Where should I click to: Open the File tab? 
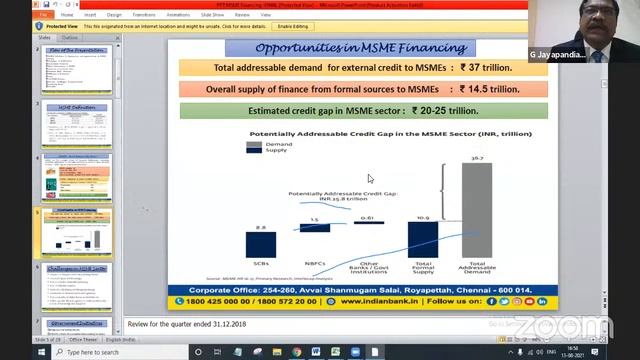pos(43,15)
